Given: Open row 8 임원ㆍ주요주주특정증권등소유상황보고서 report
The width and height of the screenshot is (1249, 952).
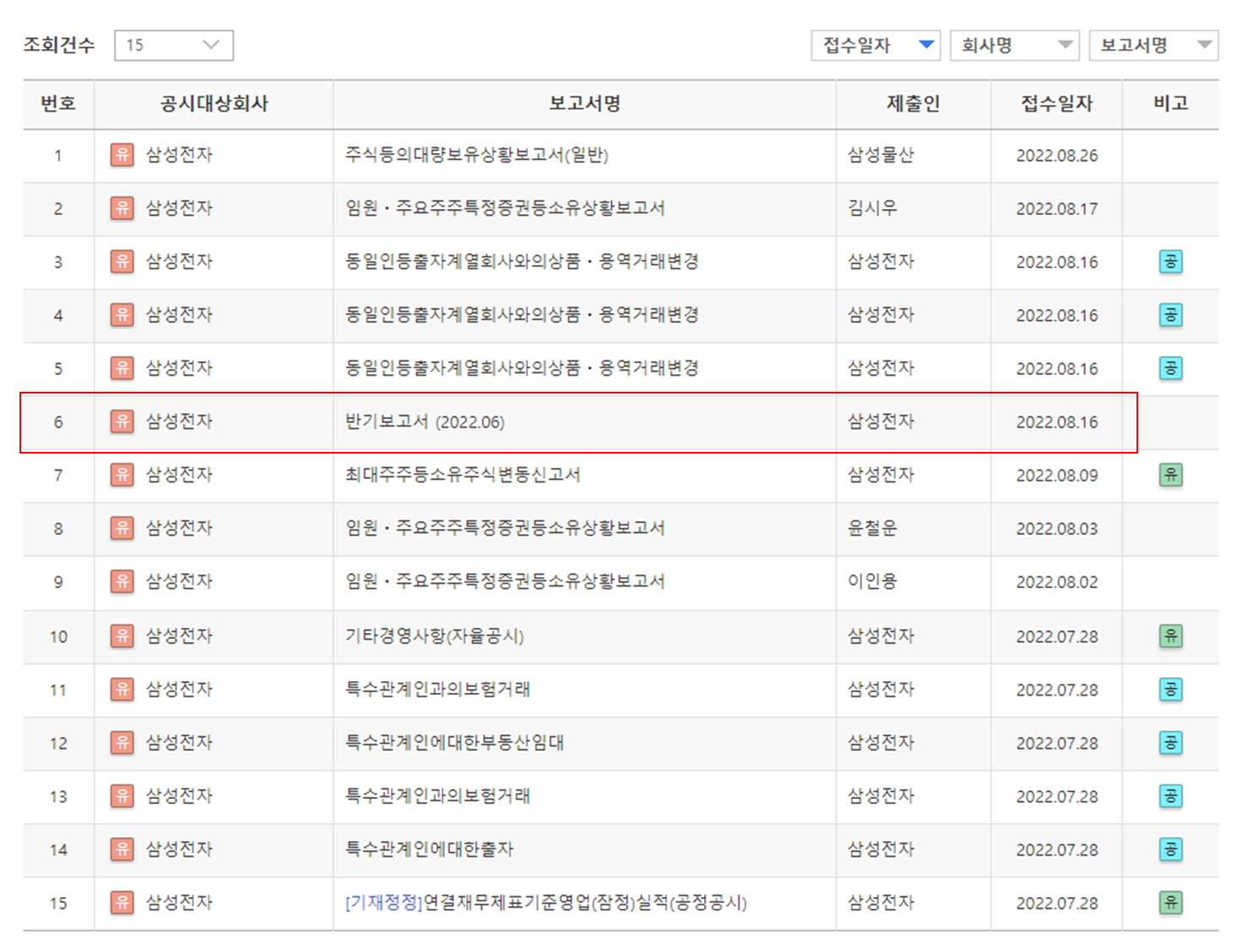Looking at the screenshot, I should click(x=504, y=528).
